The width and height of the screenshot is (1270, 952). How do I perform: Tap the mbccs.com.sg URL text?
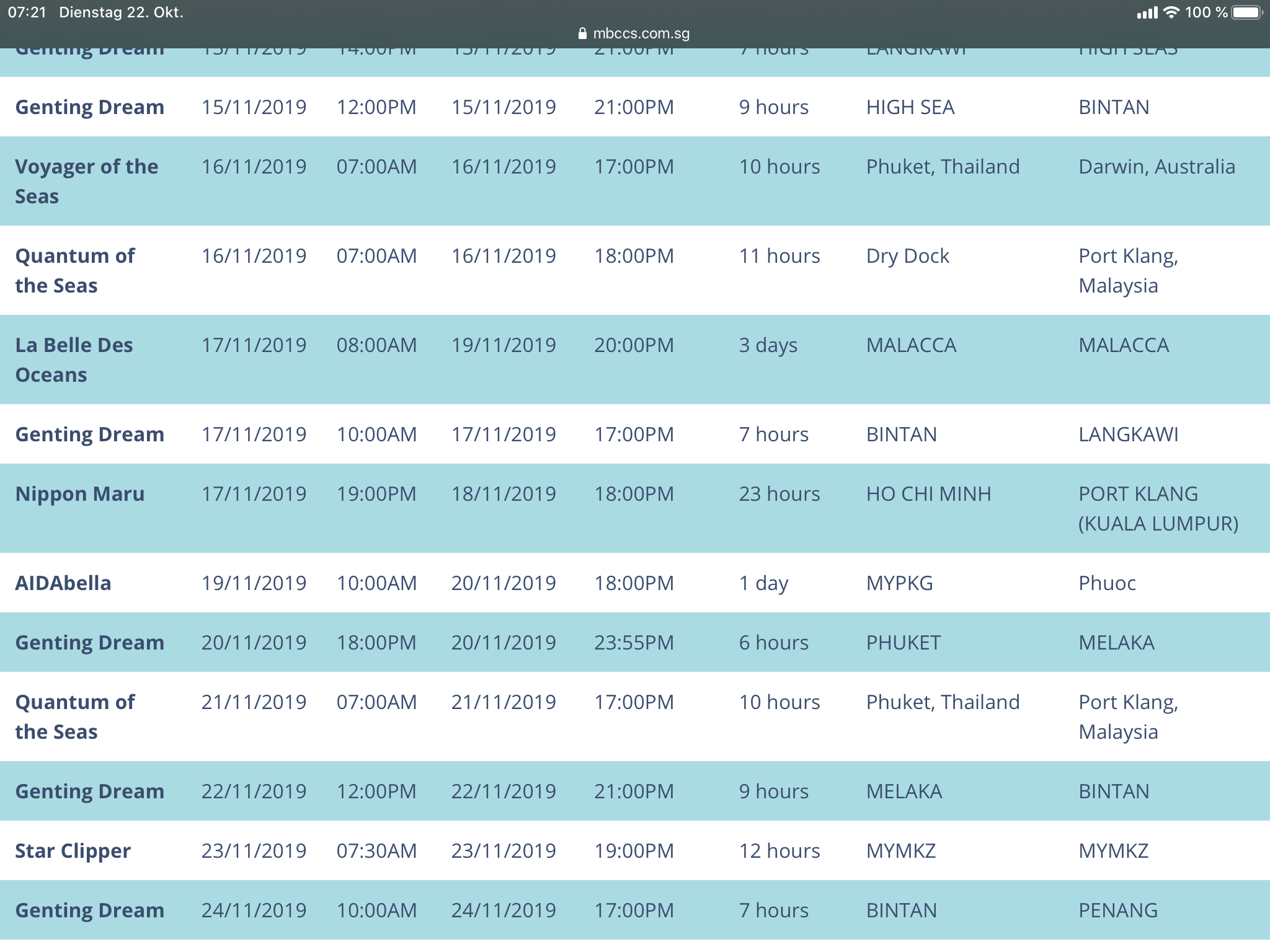(x=641, y=33)
